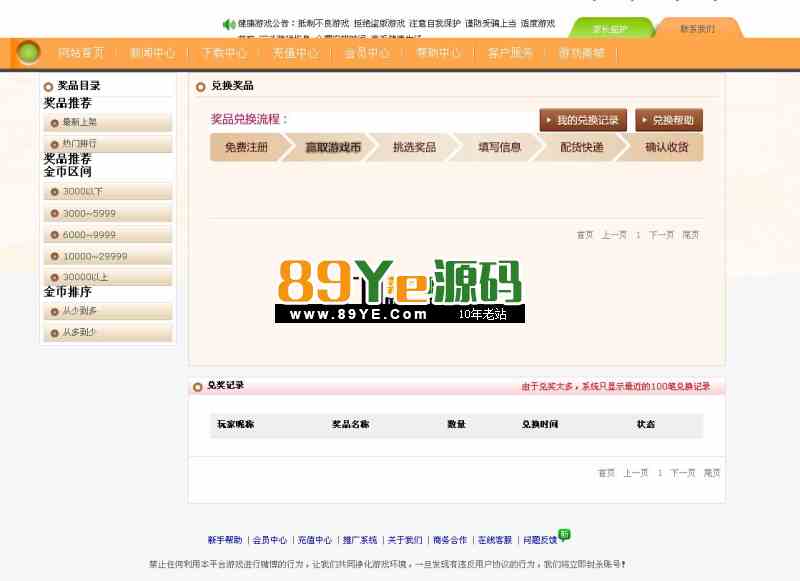Switch to the 联系我们 tab
This screenshot has width=800, height=581.
[x=698, y=28]
